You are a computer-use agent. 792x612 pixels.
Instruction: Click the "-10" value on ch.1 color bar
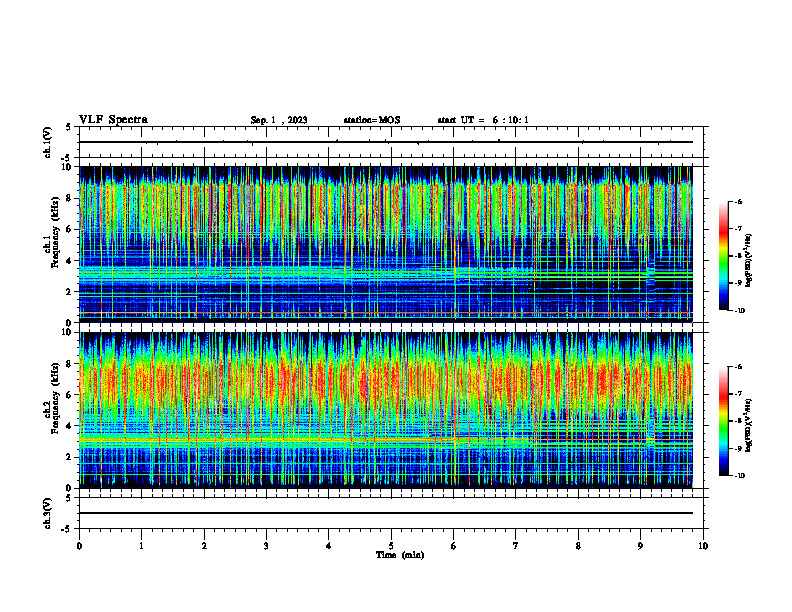point(739,311)
